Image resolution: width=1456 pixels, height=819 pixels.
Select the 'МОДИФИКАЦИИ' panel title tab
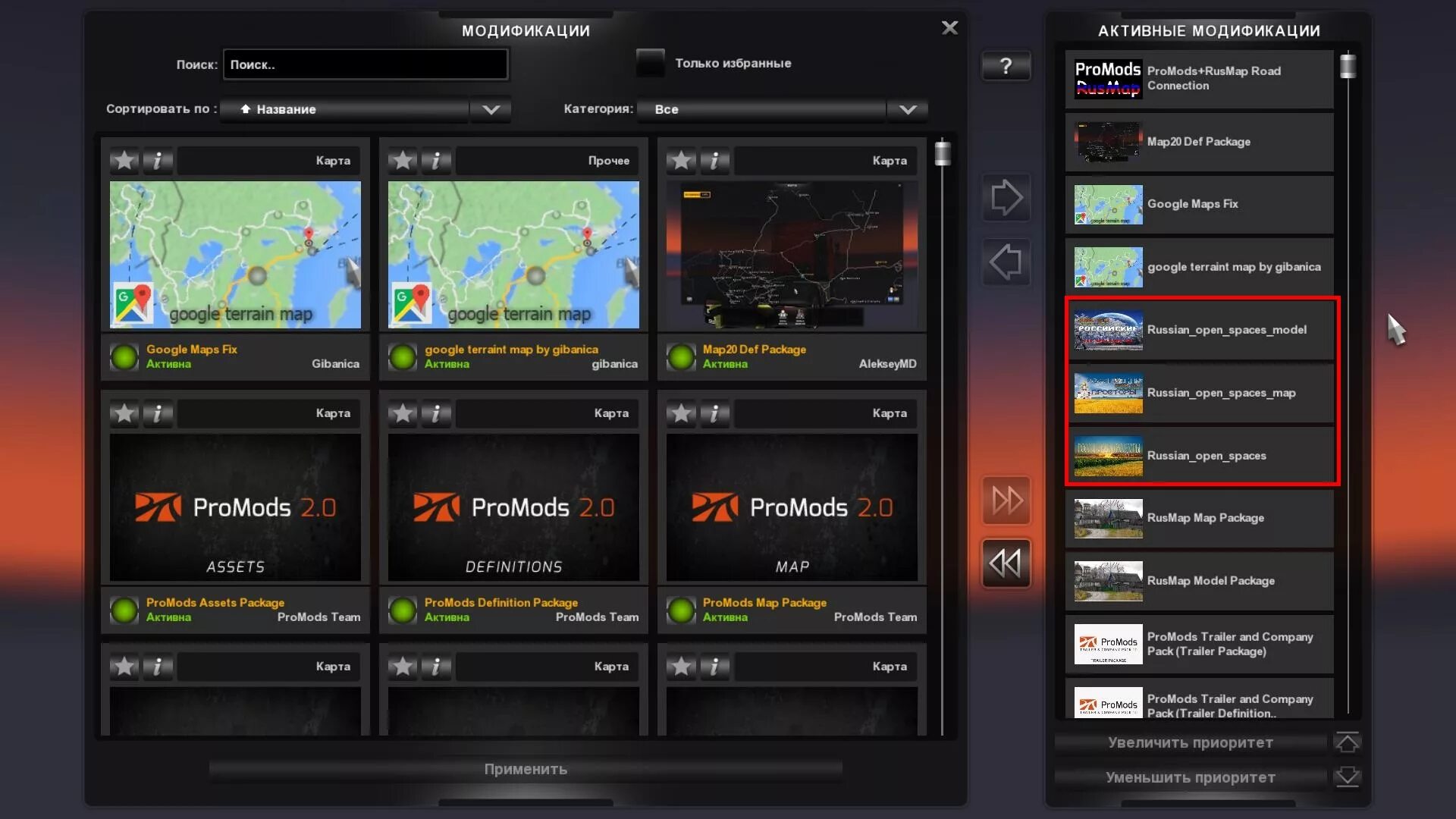[526, 30]
